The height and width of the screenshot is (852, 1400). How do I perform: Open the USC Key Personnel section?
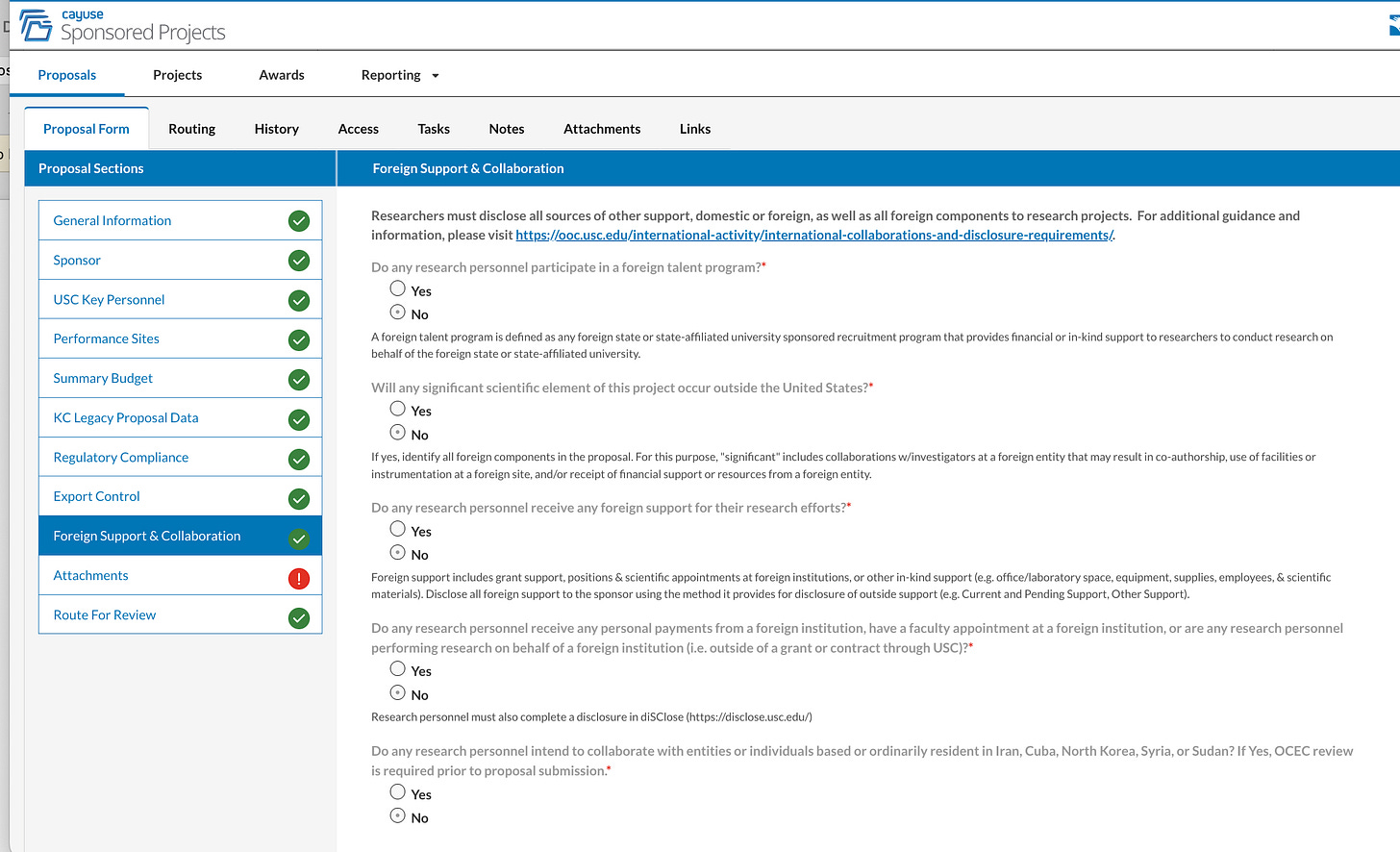coord(180,299)
